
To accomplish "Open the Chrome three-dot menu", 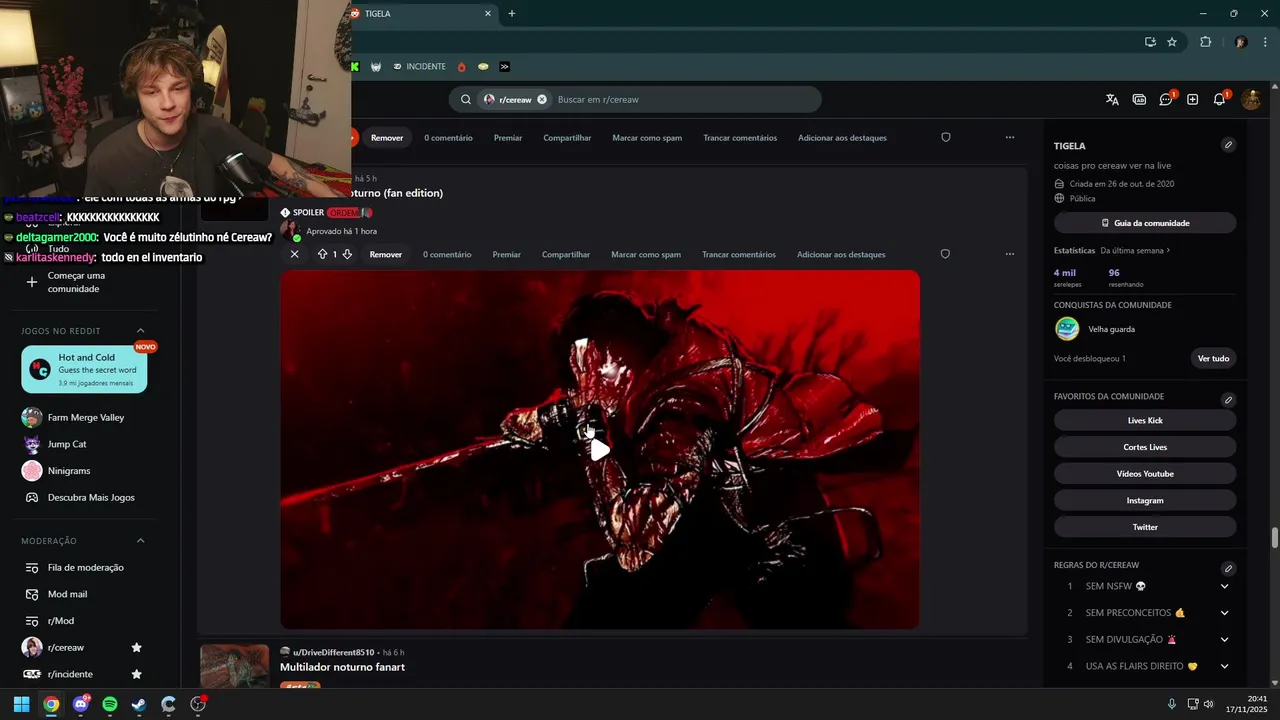I will click(1265, 42).
